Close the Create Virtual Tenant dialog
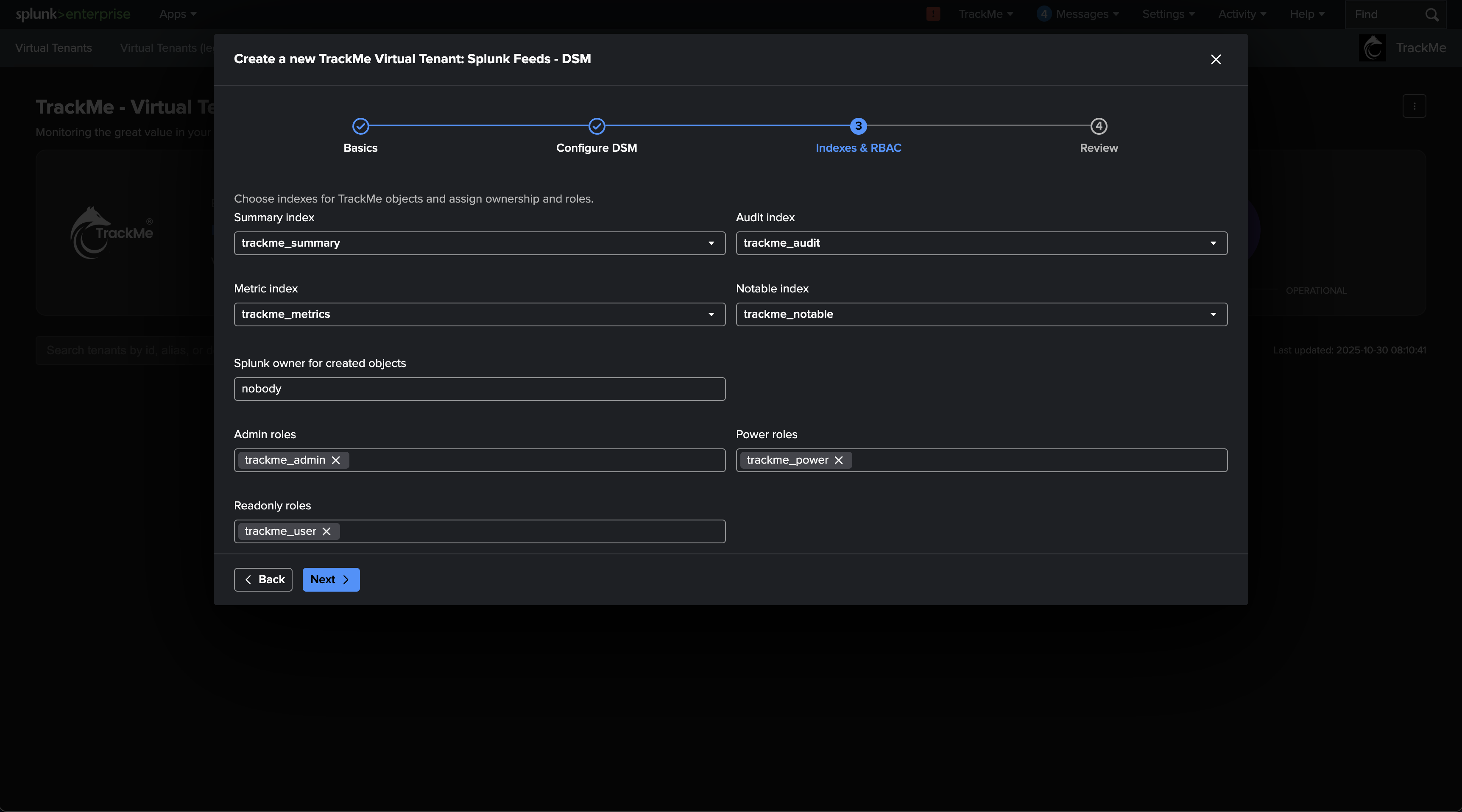This screenshot has height=812, width=1462. pyautogui.click(x=1216, y=59)
